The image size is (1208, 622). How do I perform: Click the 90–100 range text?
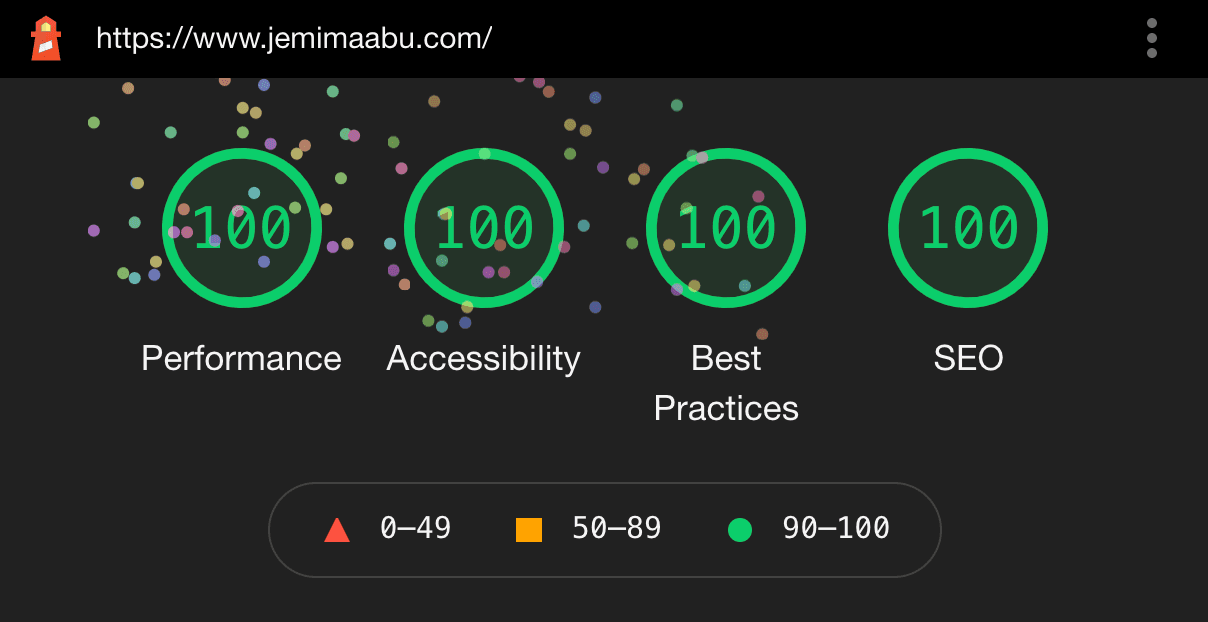pos(834,528)
